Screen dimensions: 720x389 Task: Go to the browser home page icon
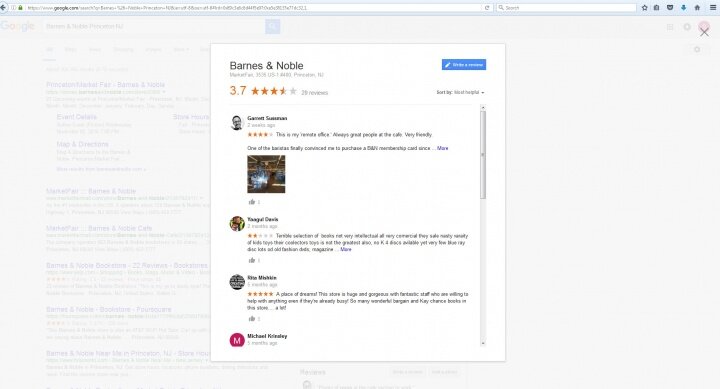[x=697, y=8]
